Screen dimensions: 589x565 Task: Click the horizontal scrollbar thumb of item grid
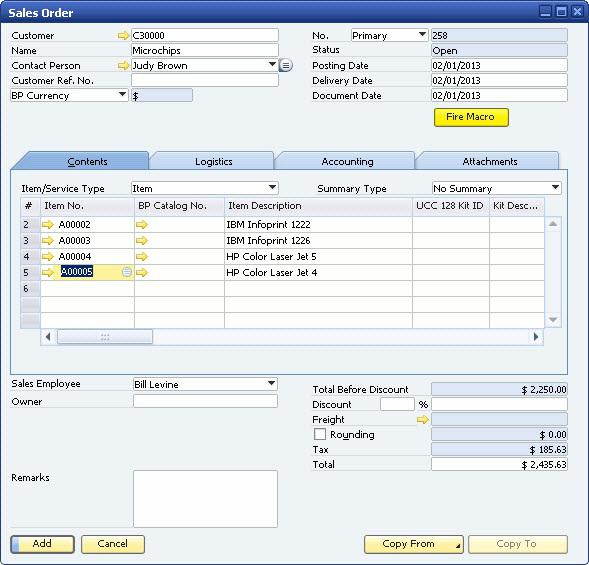point(105,337)
